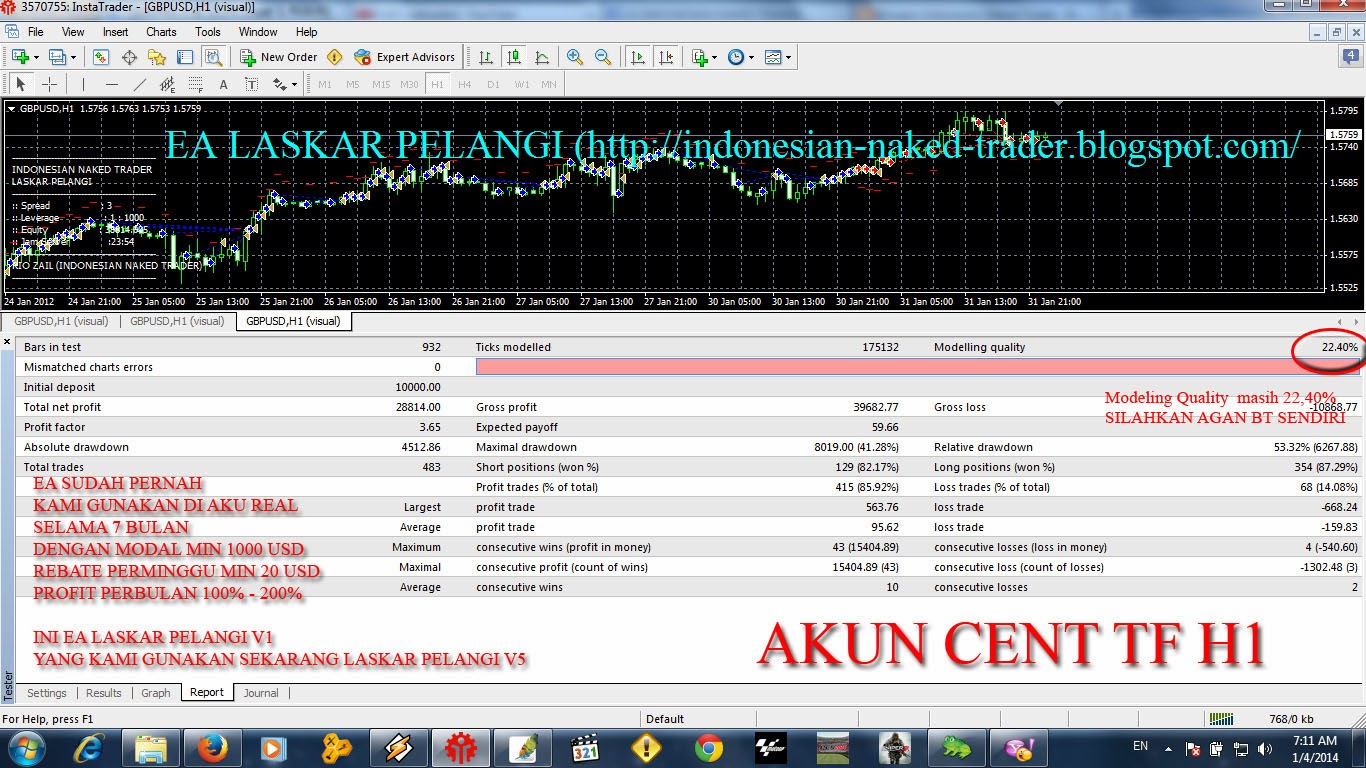Open the Terminal panel icon
1366x768 pixels.
(x=185, y=57)
